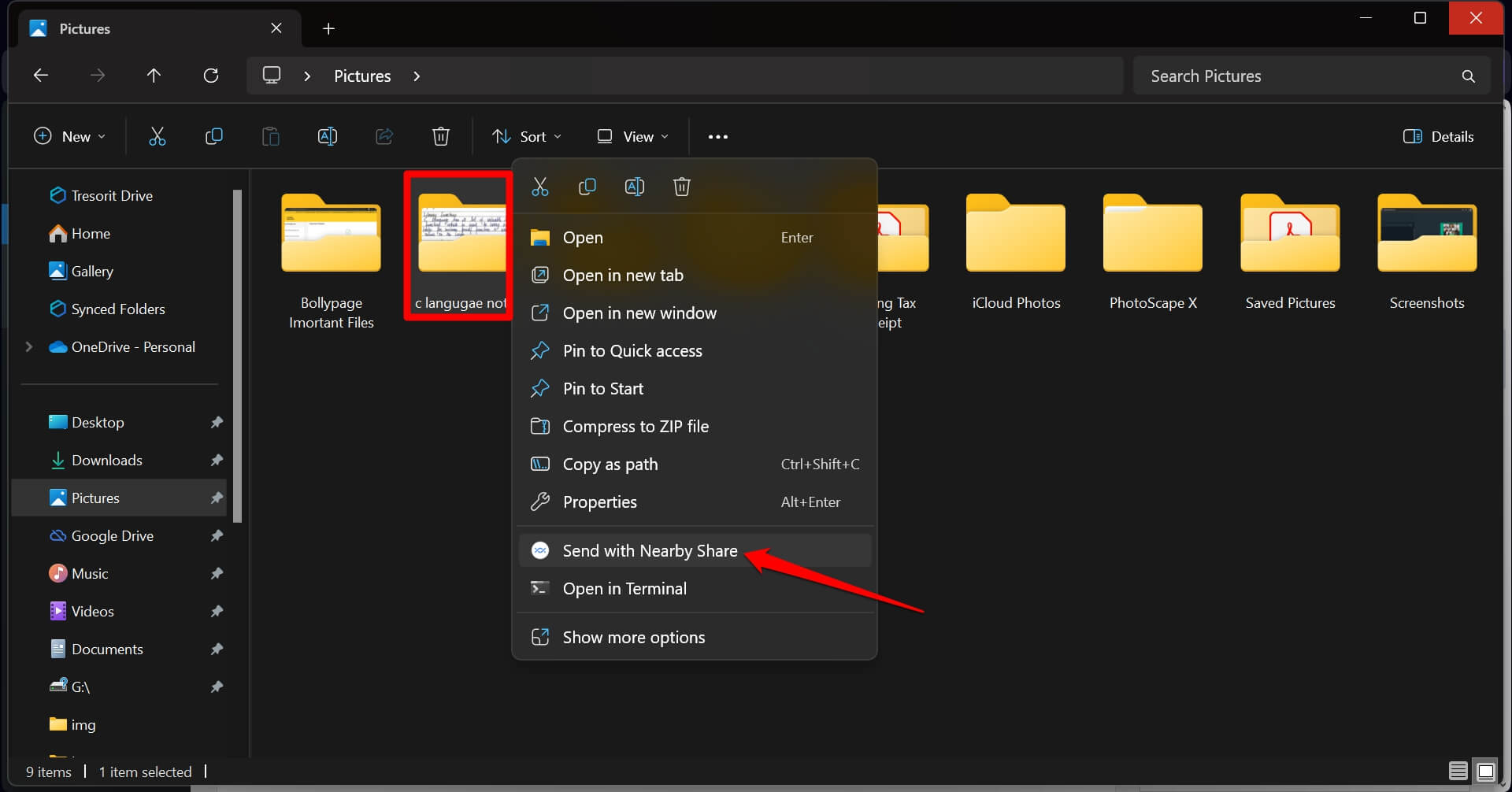Screen dimensions: 1512x792
Task: Click Show more options
Action: [633, 638]
